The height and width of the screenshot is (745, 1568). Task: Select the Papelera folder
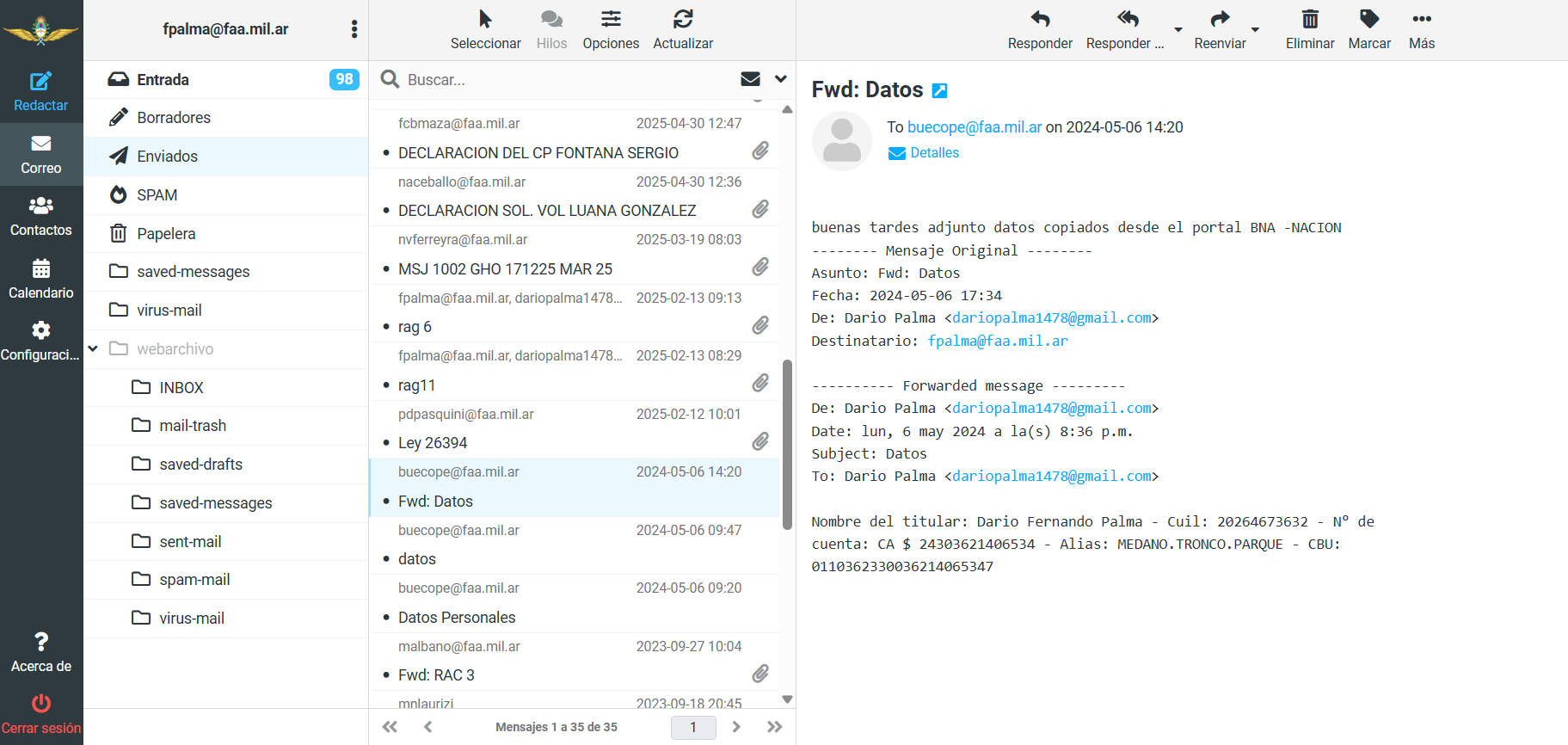click(166, 234)
